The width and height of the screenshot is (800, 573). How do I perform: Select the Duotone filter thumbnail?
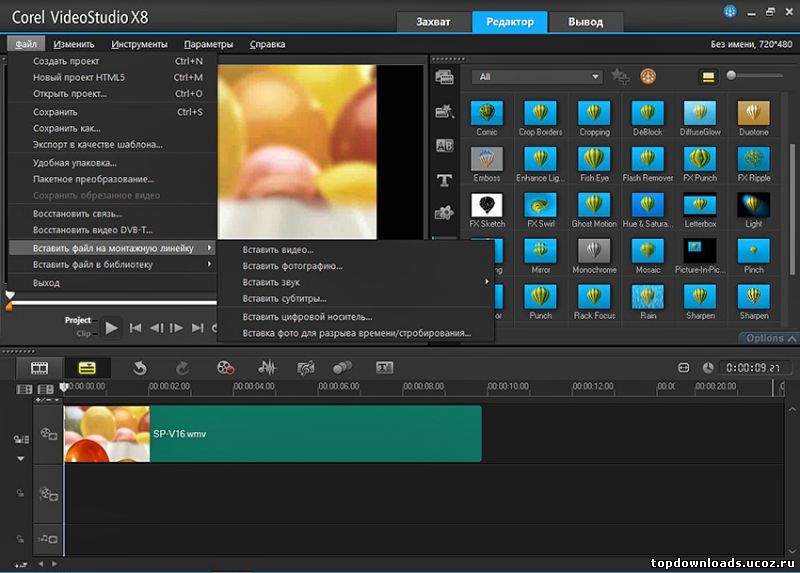[x=754, y=112]
